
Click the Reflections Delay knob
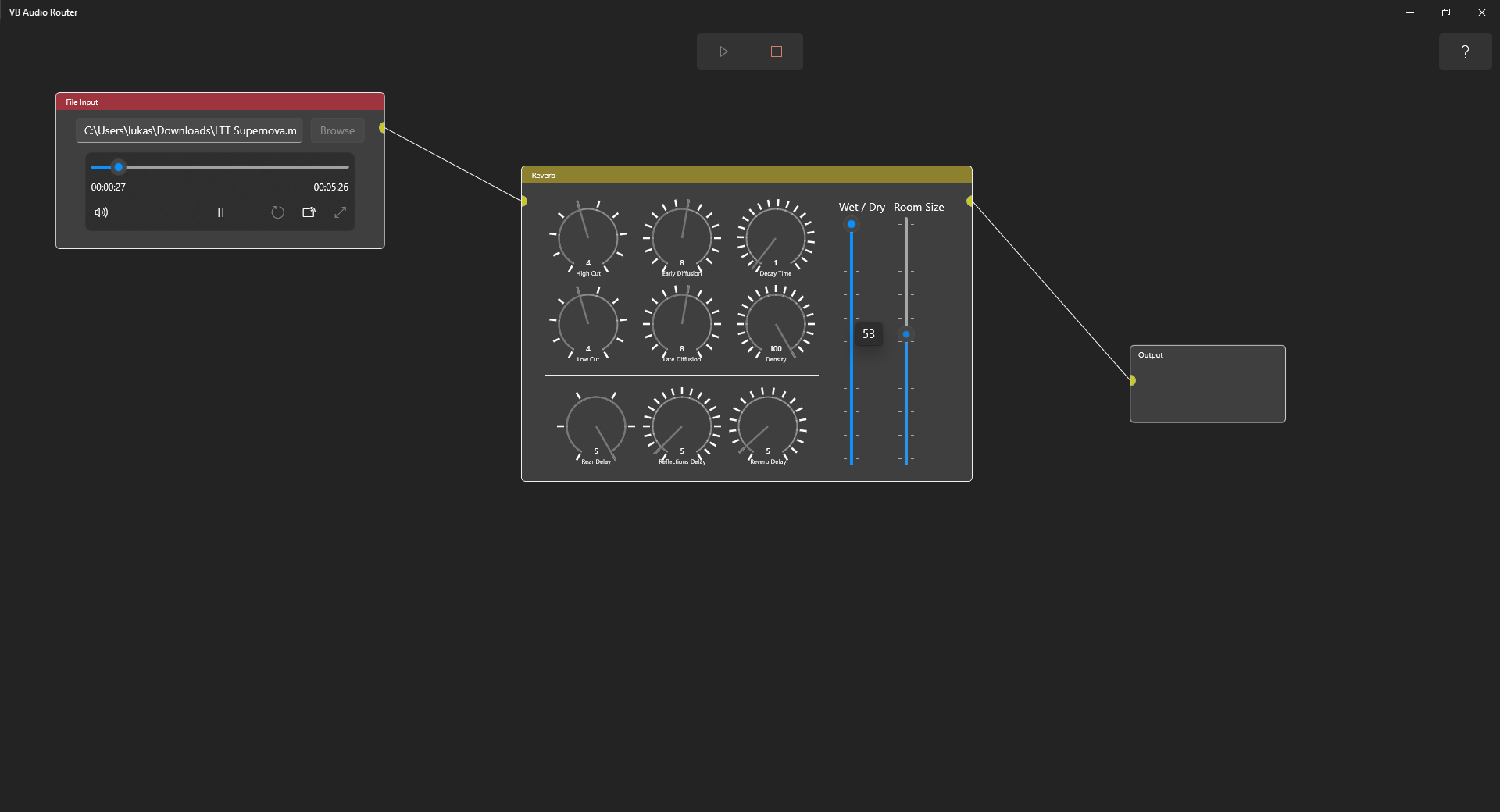680,427
